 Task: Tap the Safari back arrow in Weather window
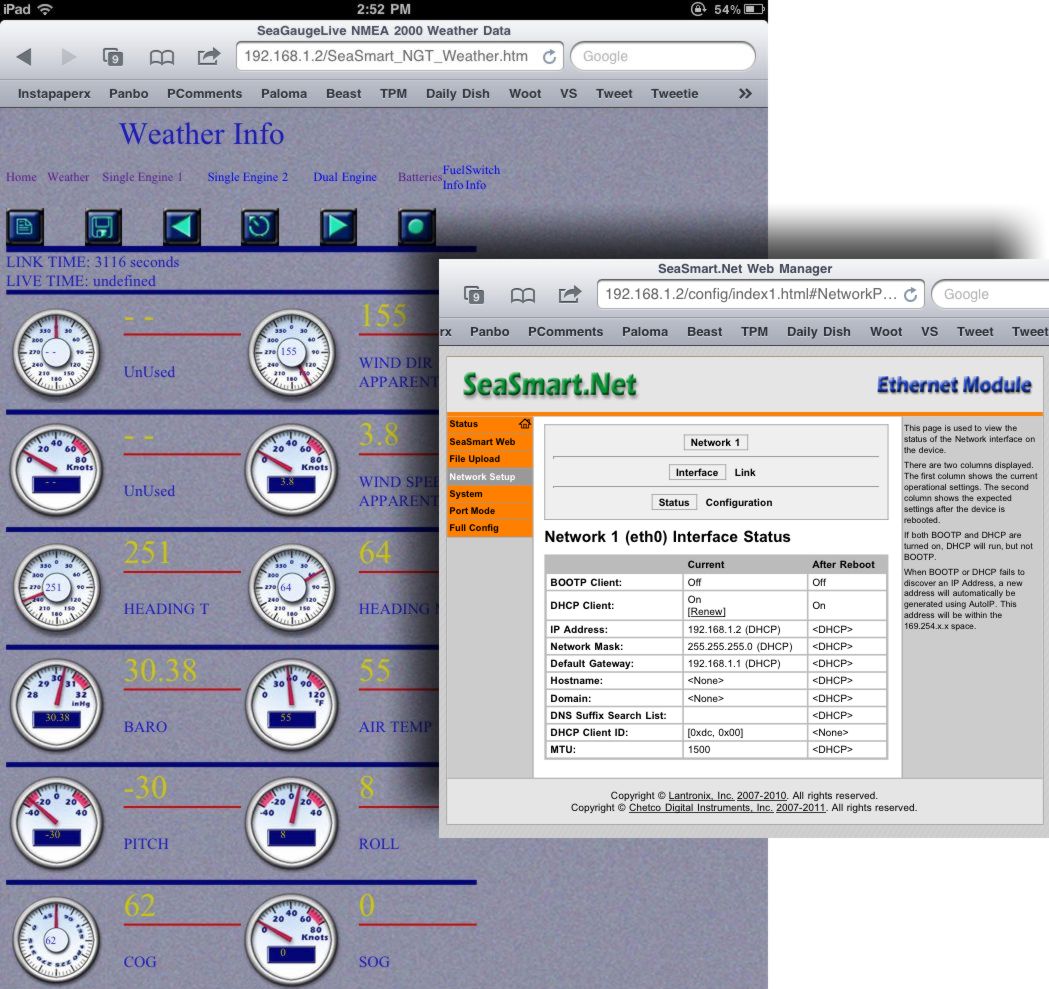24,57
